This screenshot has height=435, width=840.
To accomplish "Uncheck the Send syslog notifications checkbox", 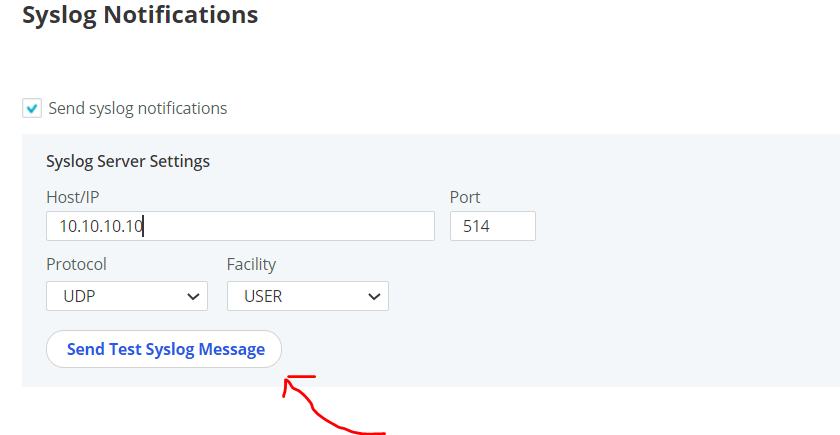I will click(x=33, y=108).
